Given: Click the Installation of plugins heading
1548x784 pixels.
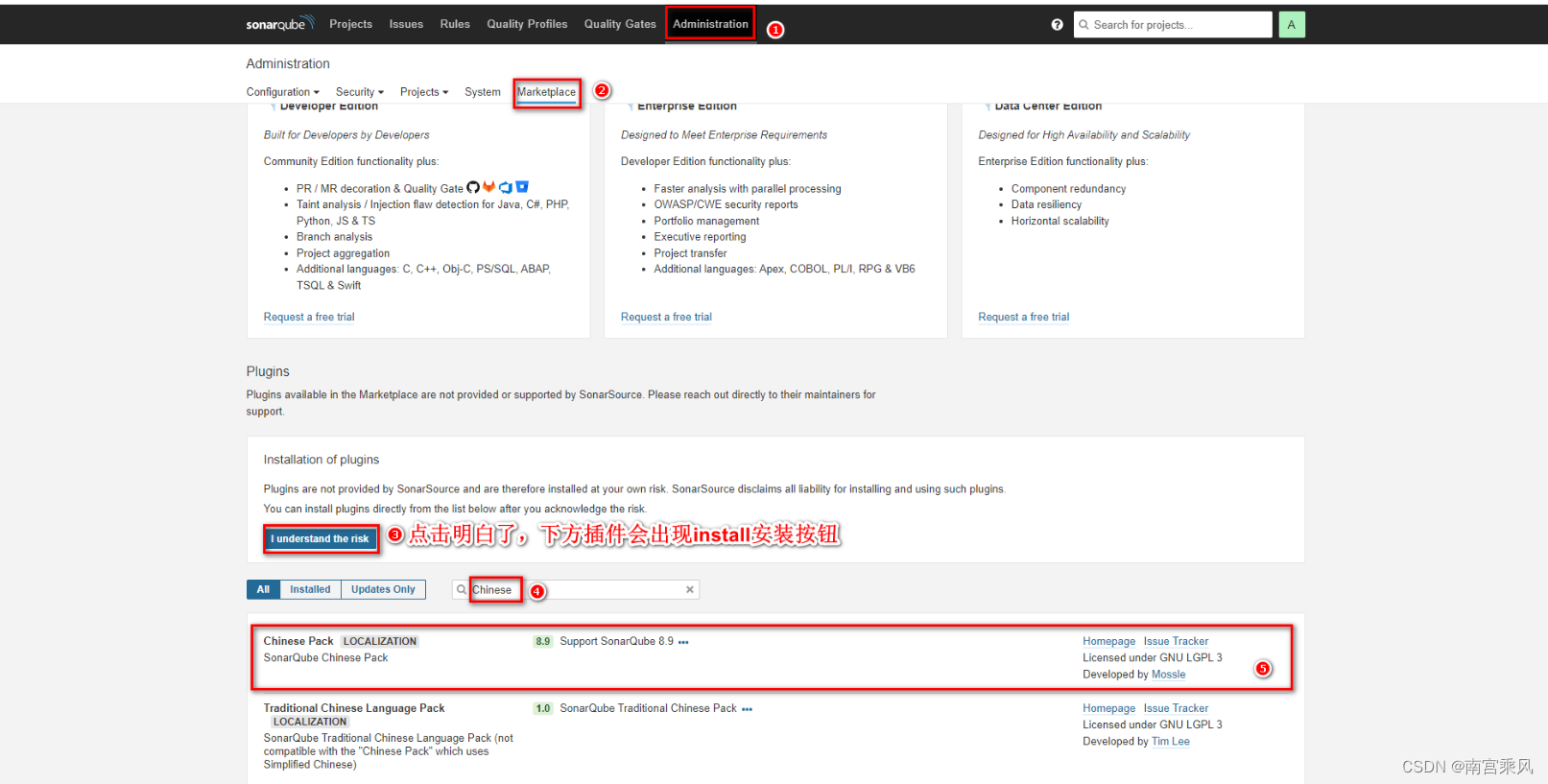Looking at the screenshot, I should click(322, 461).
